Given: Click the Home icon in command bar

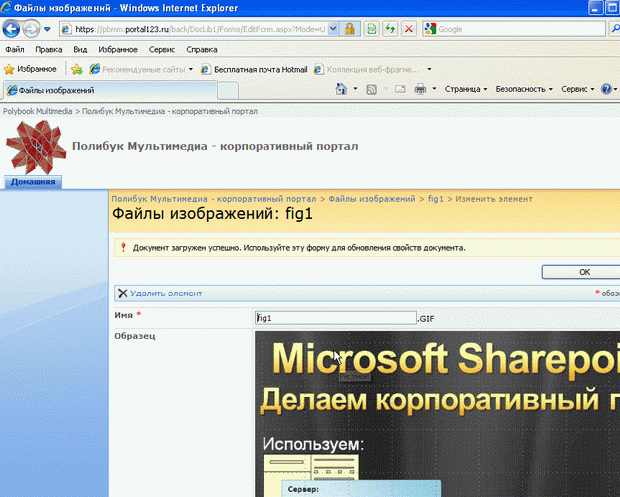Looking at the screenshot, I should (342, 89).
